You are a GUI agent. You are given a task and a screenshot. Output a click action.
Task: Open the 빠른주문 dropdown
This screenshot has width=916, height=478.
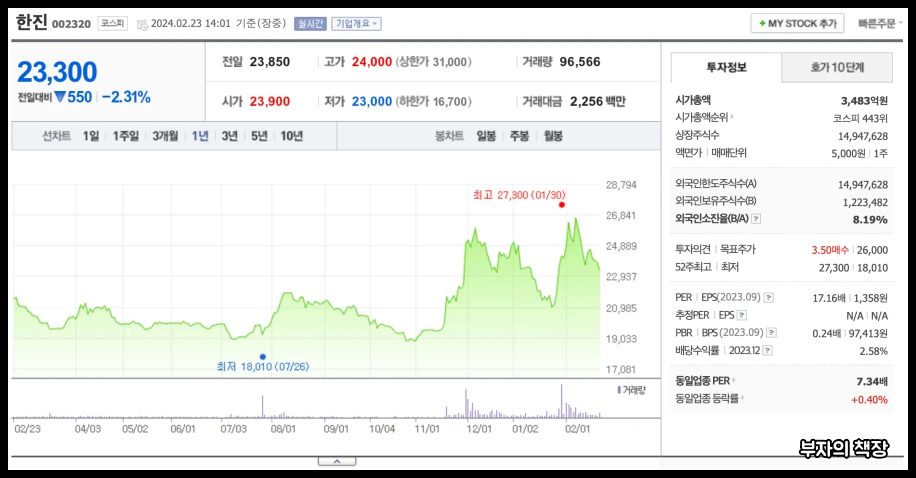pyautogui.click(x=880, y=24)
